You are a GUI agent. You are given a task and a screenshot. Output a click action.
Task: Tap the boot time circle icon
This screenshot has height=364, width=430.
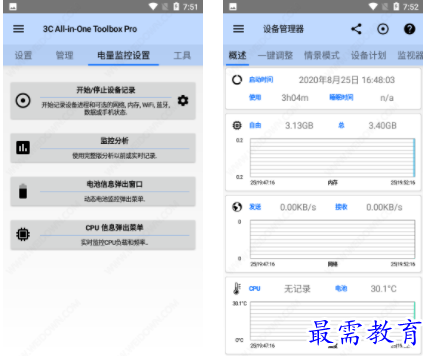click(237, 80)
